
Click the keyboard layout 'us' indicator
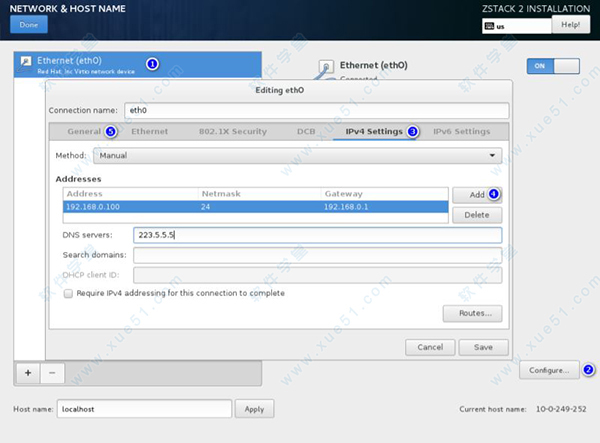(x=512, y=25)
